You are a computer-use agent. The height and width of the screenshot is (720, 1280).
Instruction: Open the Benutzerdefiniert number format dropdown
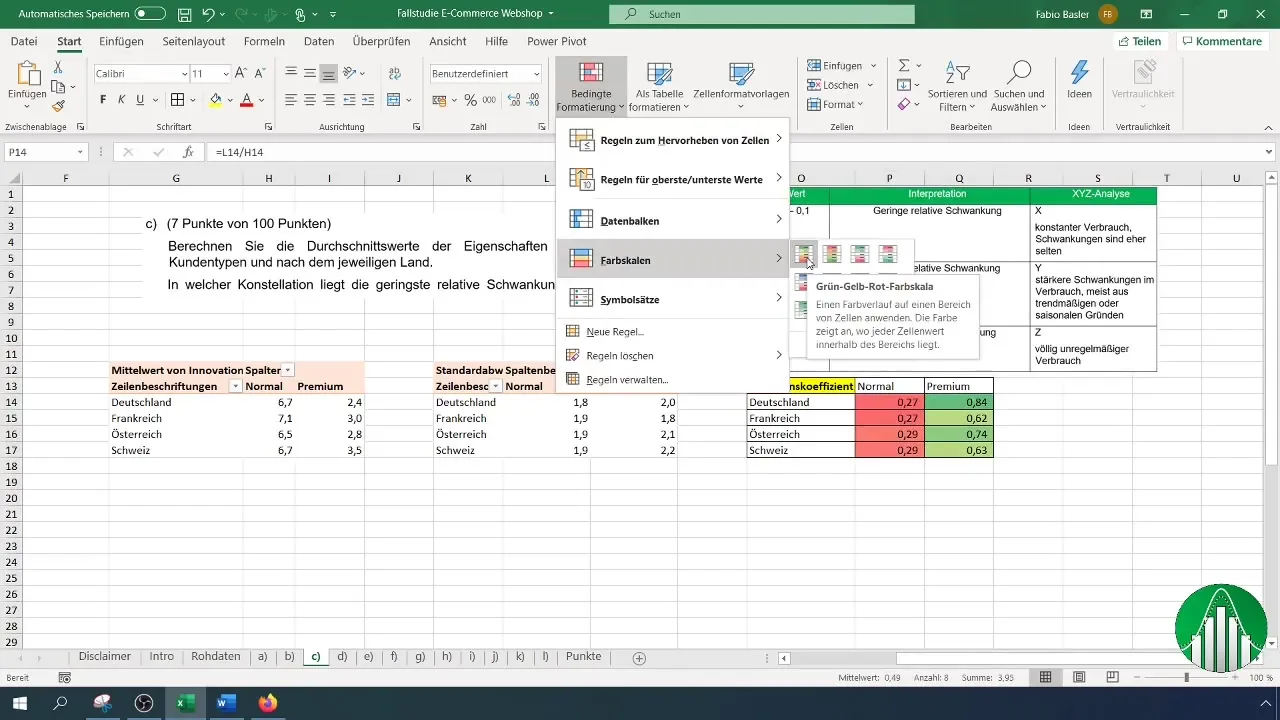537,74
